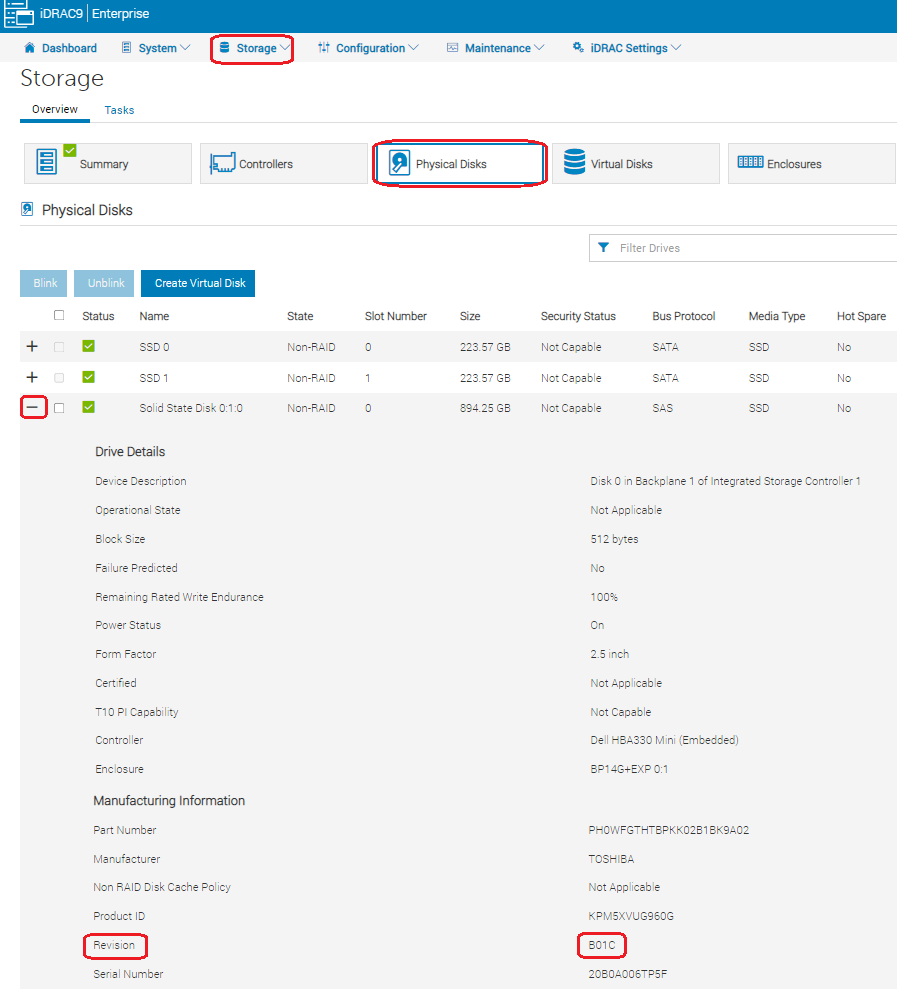Open the Maintenance menu

pos(495,48)
